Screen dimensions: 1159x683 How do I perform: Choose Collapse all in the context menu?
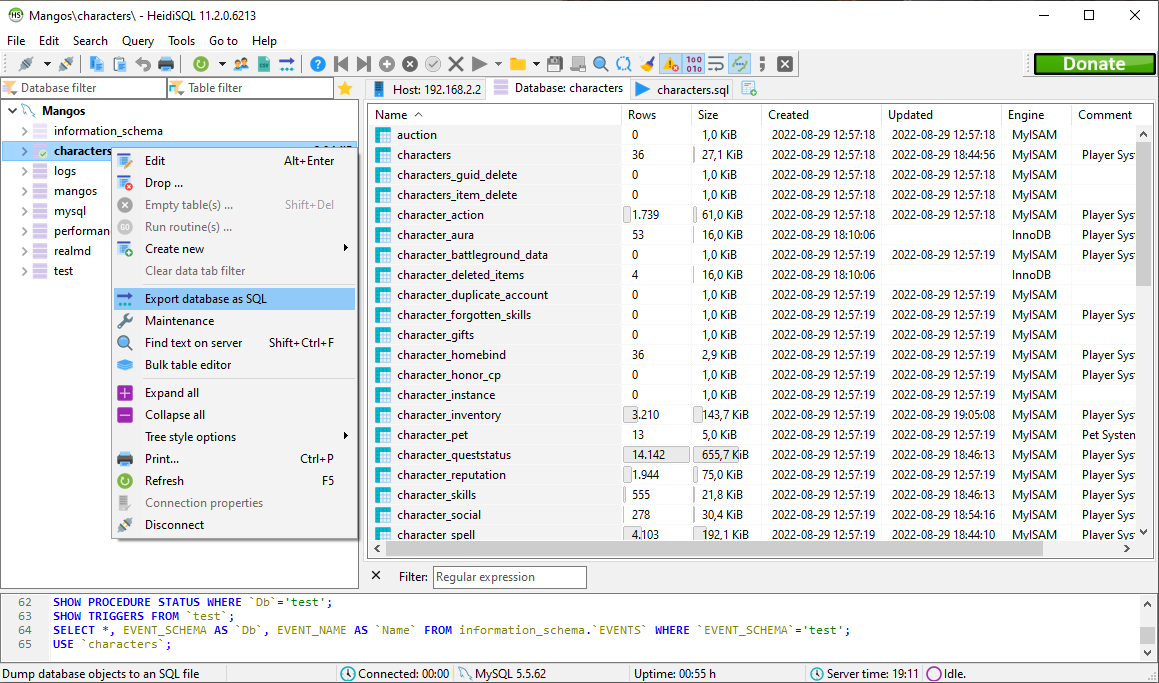coord(234,415)
